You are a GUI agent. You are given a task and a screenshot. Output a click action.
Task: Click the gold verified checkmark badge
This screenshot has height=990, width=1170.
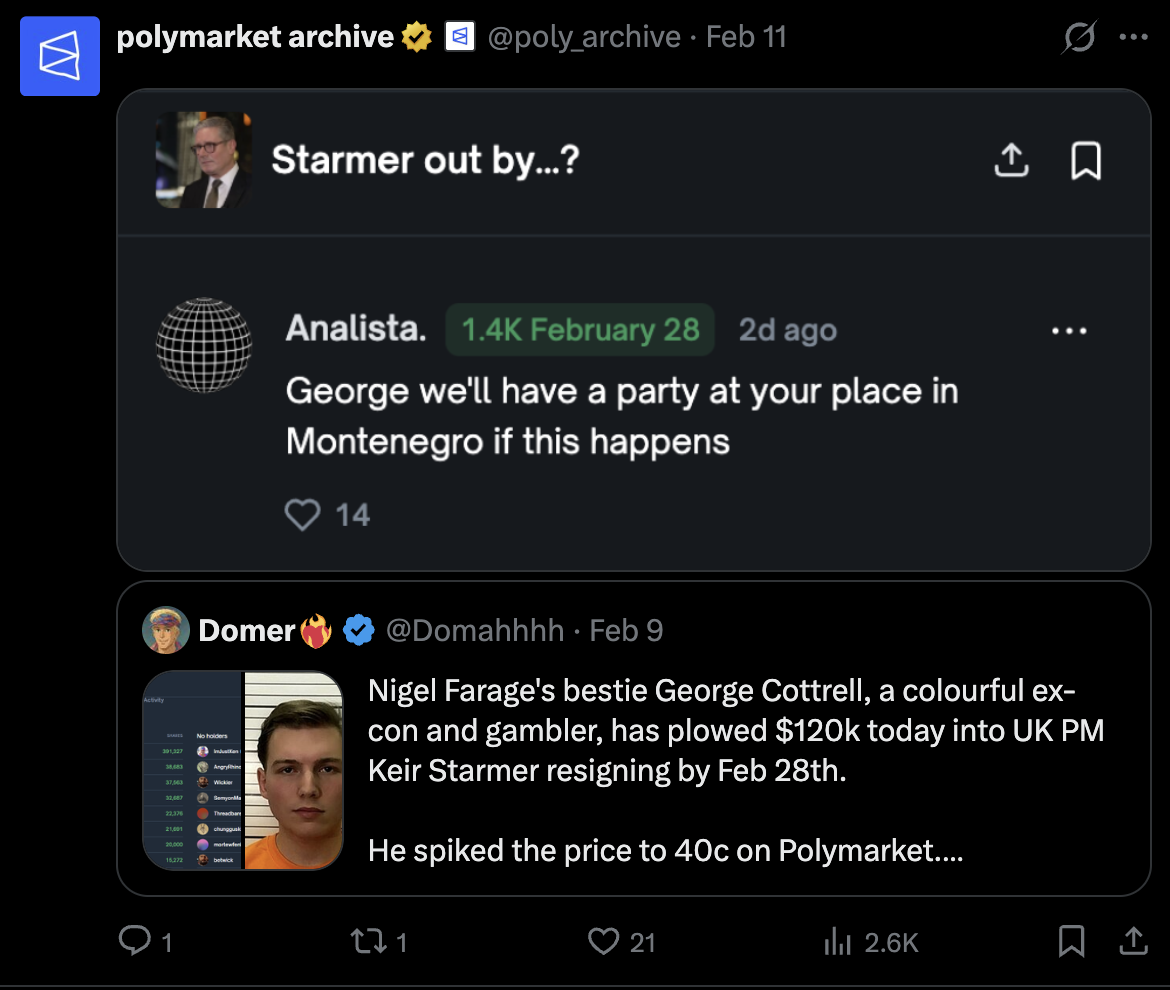click(x=417, y=36)
